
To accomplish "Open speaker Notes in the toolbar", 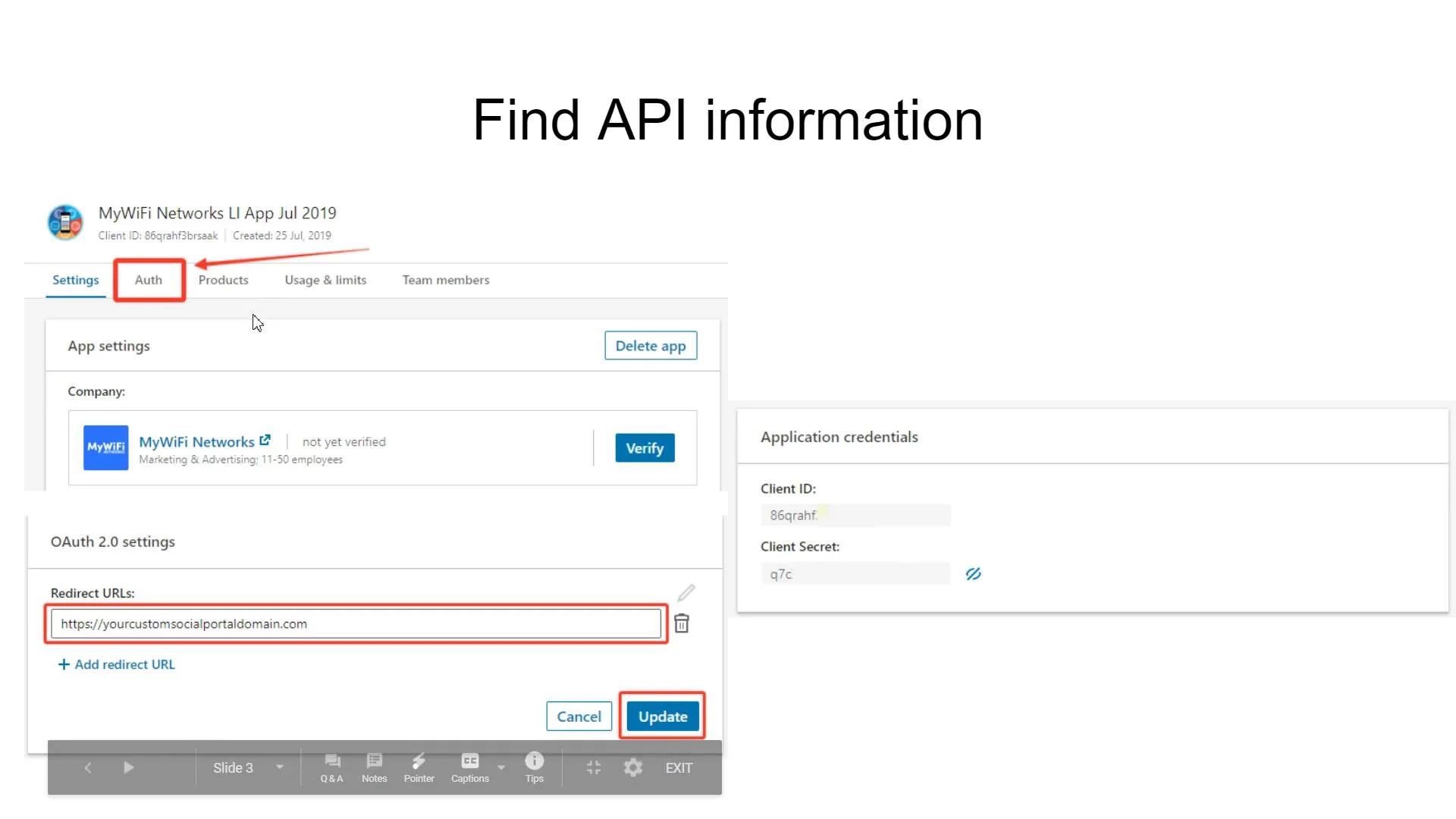I will (374, 767).
